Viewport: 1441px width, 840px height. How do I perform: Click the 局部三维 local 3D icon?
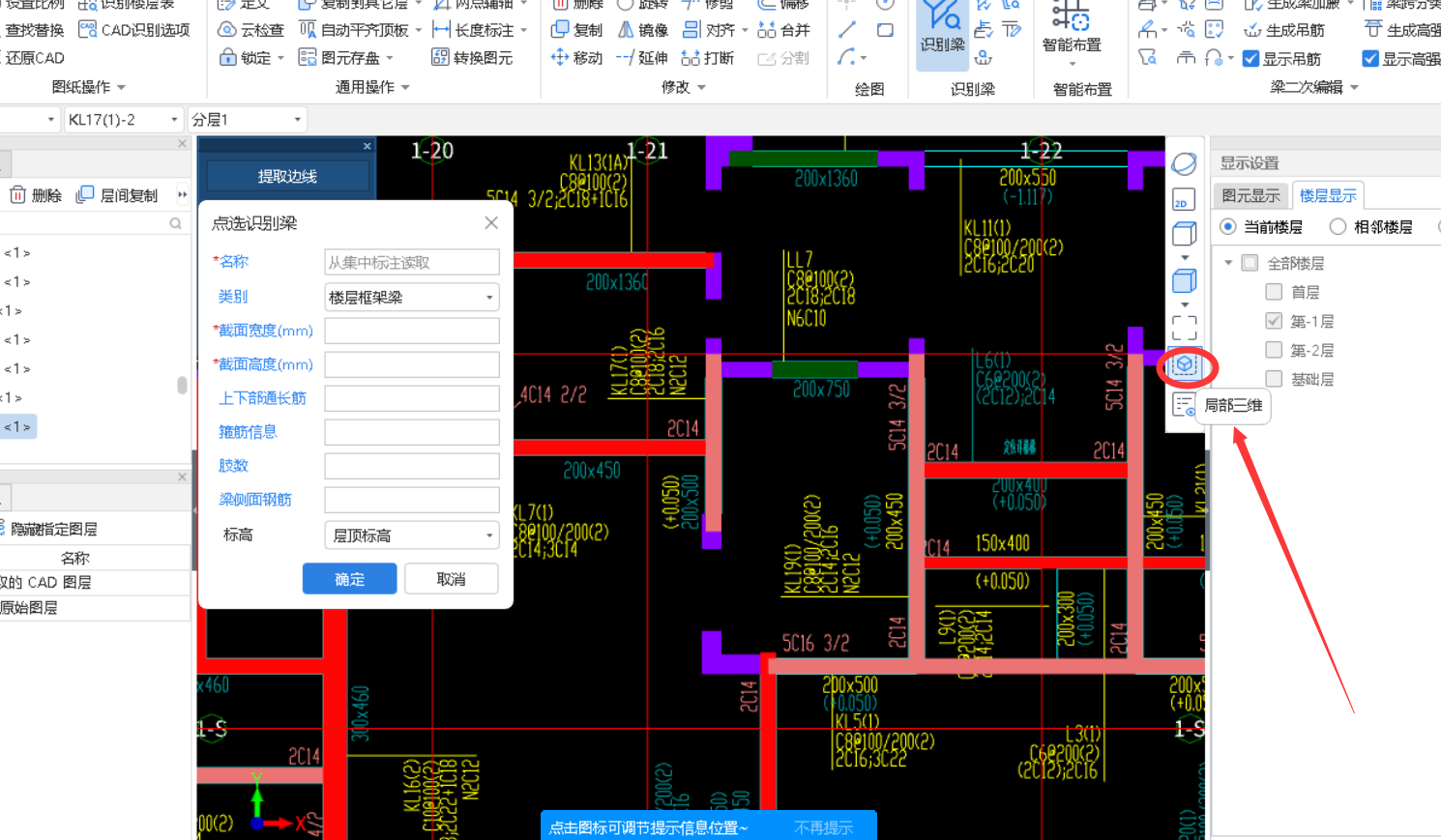pos(1186,365)
